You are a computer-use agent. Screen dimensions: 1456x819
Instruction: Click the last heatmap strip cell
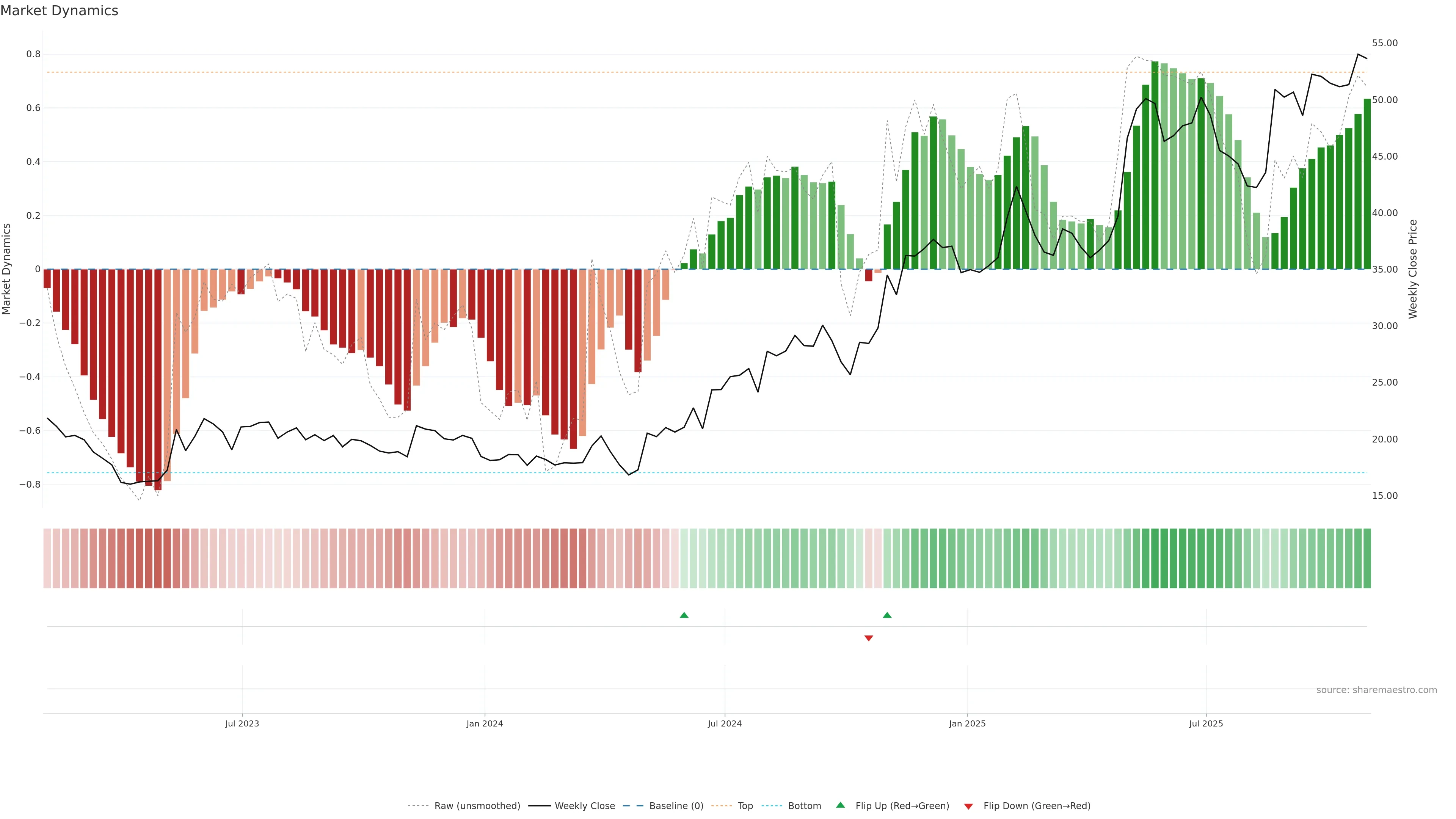[1367, 558]
